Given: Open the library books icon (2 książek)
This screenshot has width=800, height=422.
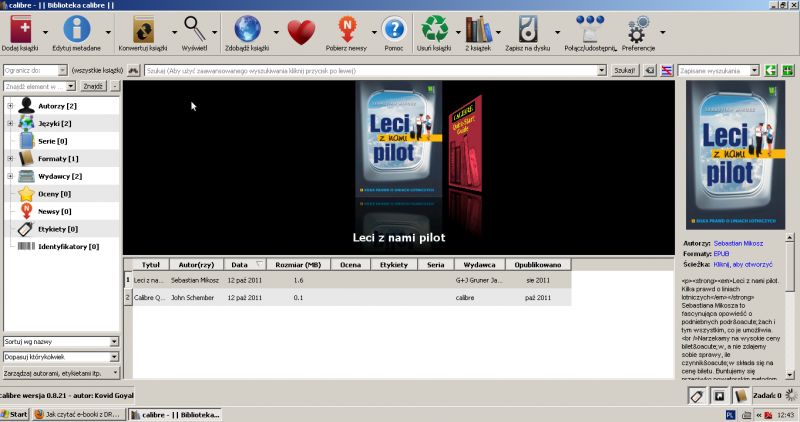Looking at the screenshot, I should [478, 29].
